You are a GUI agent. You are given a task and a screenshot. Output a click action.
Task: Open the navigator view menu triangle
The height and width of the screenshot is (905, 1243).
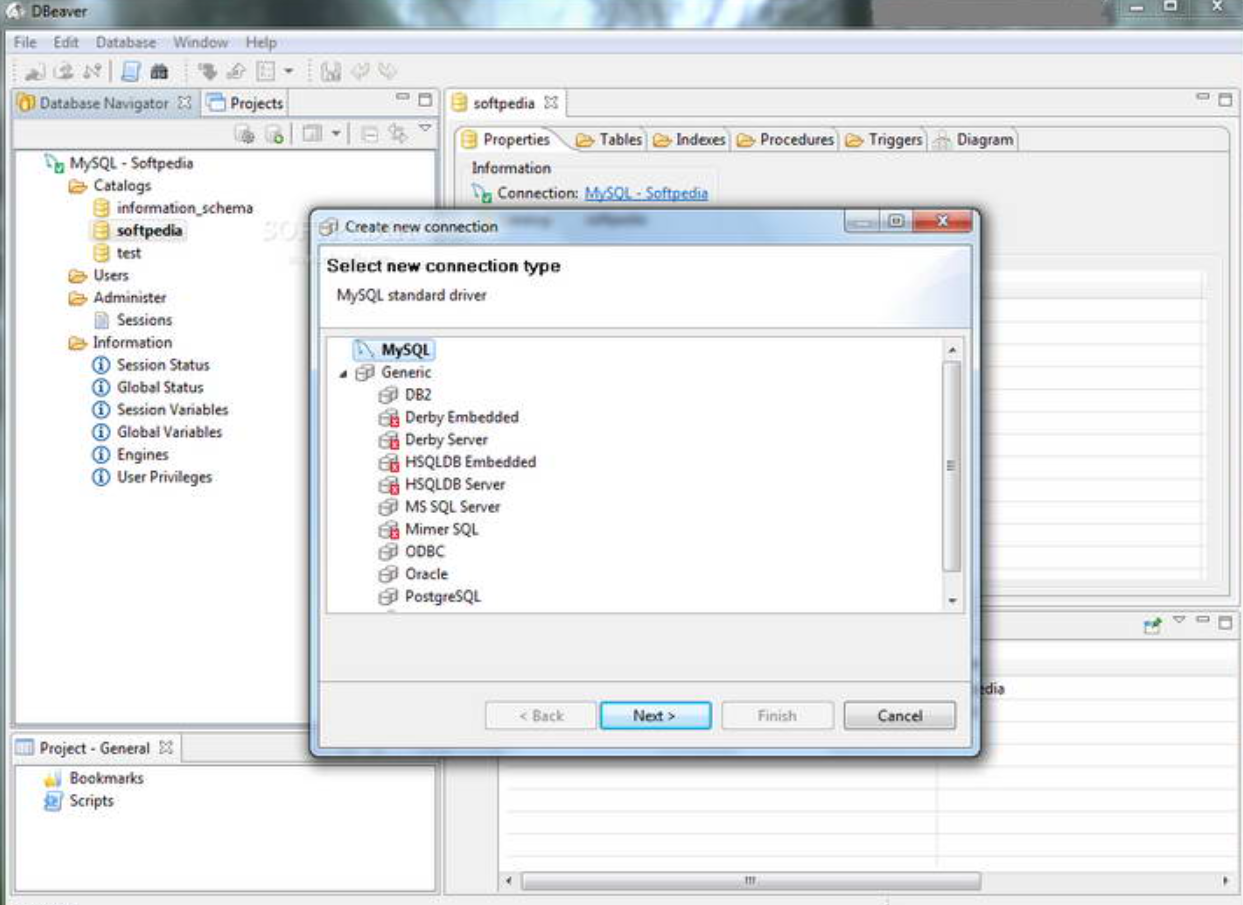[424, 128]
